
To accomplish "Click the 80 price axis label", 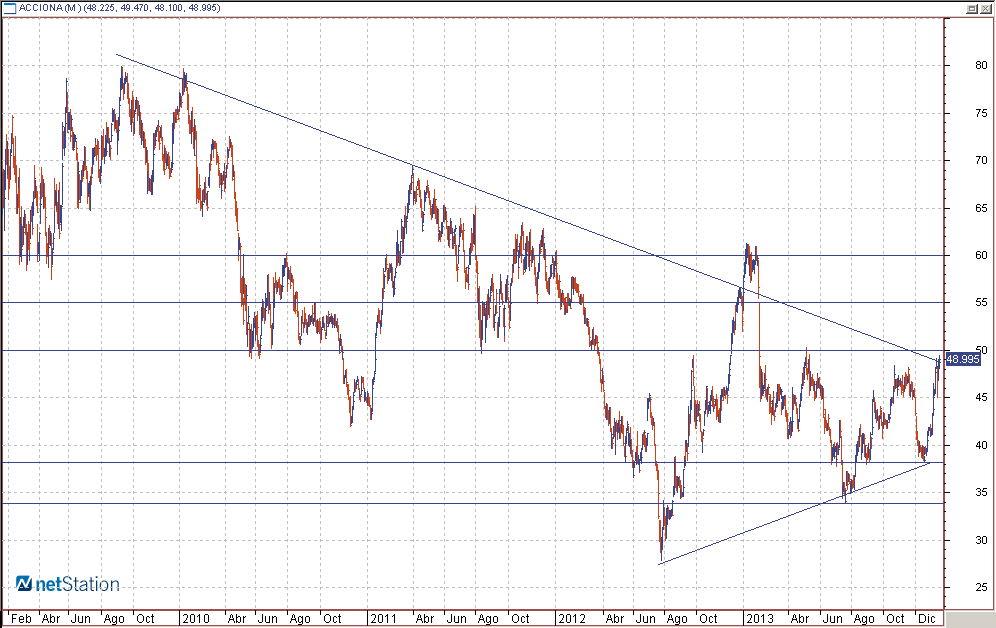I will pos(981,65).
